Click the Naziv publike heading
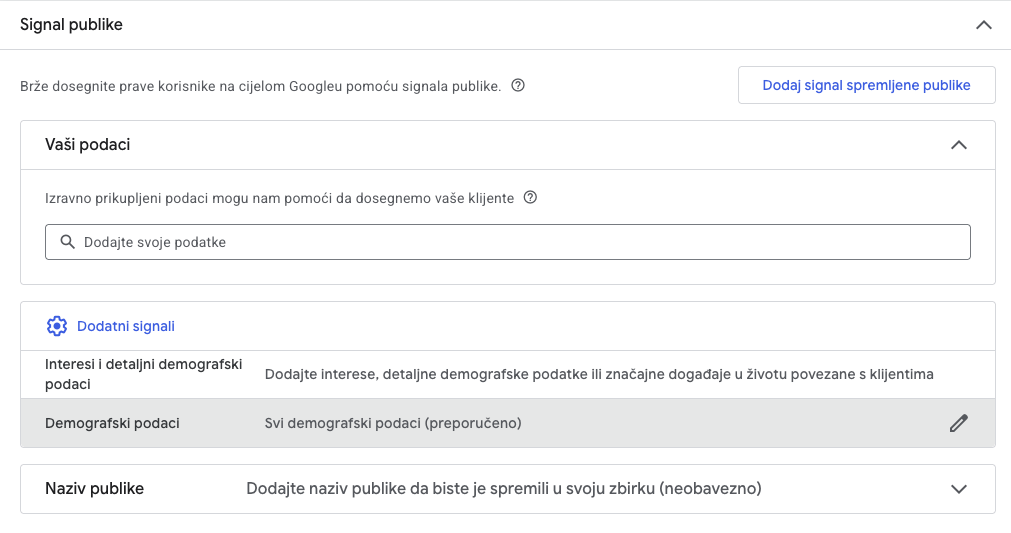Screen dimensions: 1011x533 95,489
